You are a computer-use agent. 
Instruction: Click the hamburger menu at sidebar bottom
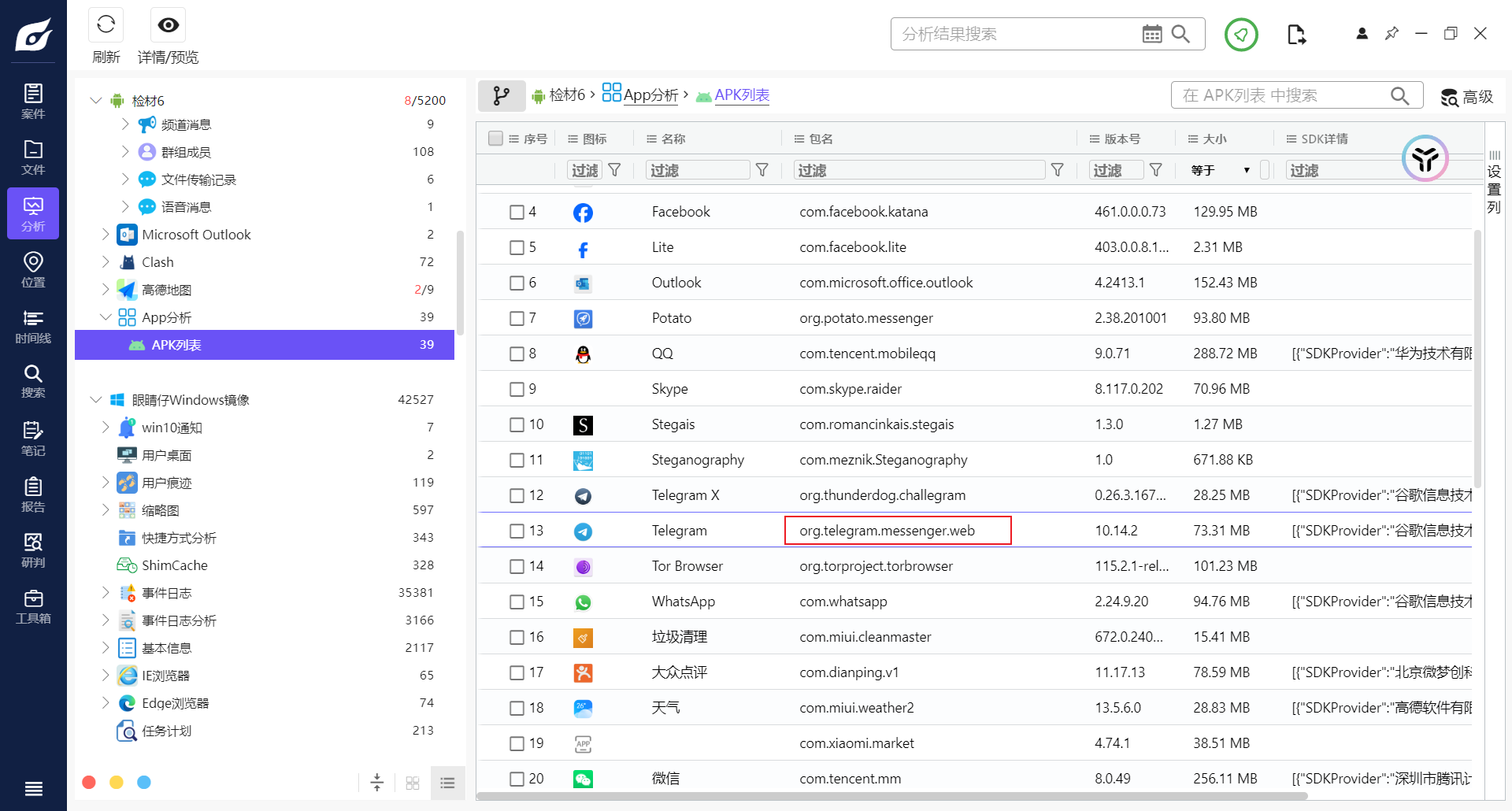33,788
